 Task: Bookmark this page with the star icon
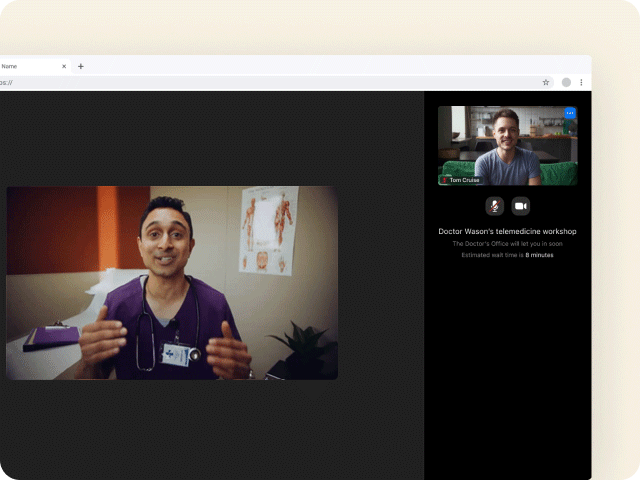pyautogui.click(x=546, y=82)
